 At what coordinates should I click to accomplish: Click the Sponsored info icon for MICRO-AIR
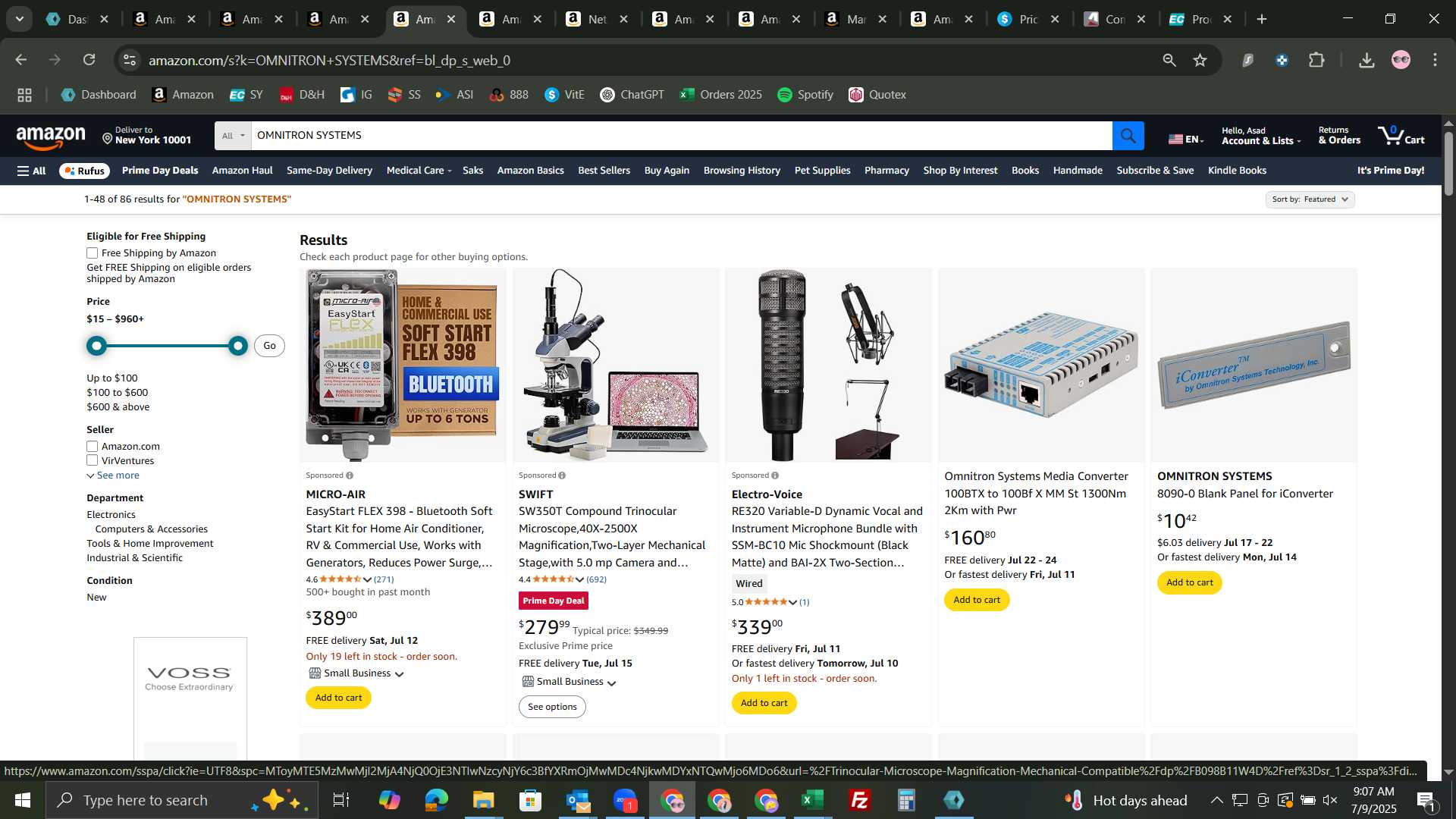[x=350, y=475]
